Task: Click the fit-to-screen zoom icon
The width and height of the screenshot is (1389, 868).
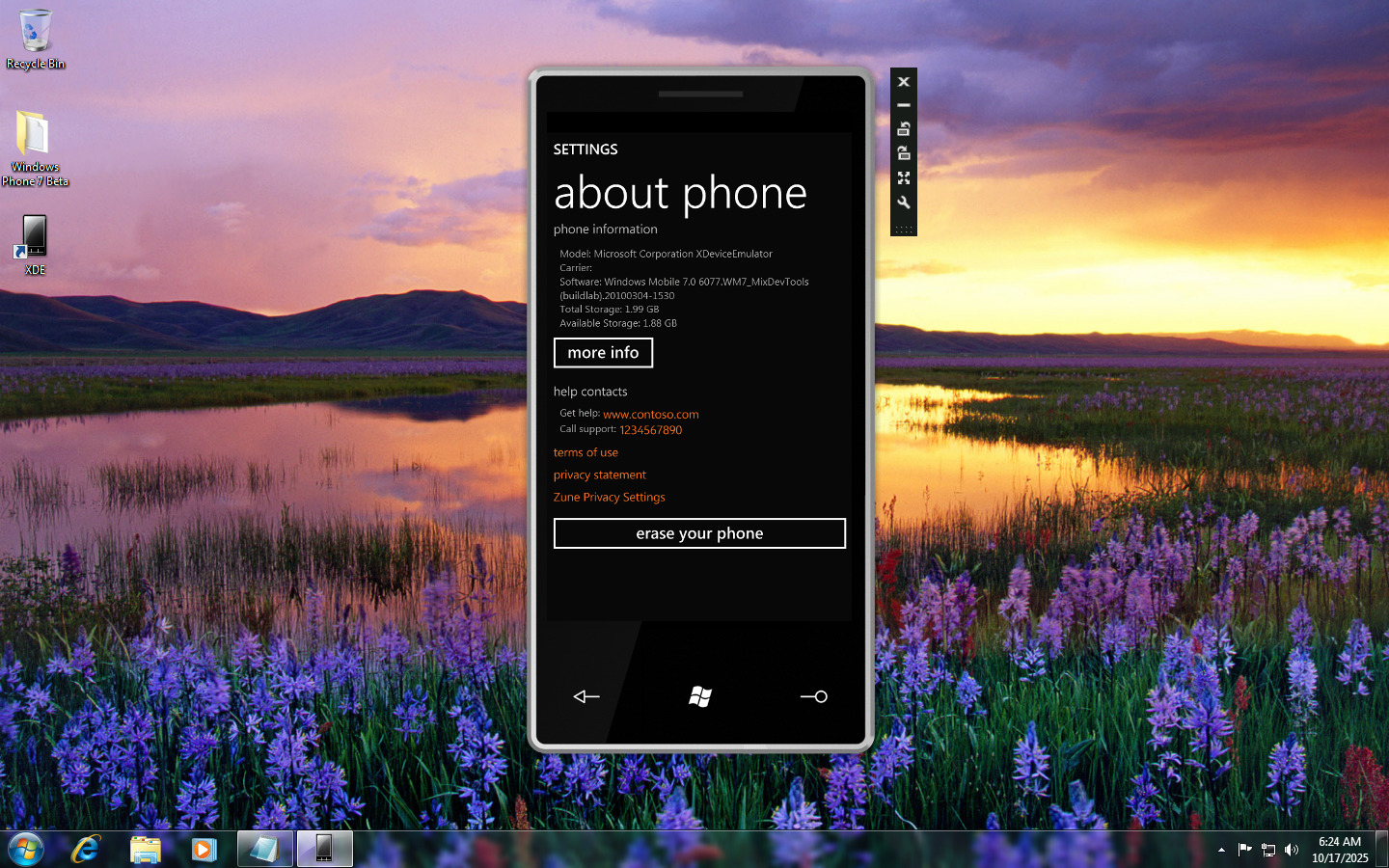Action: click(903, 178)
